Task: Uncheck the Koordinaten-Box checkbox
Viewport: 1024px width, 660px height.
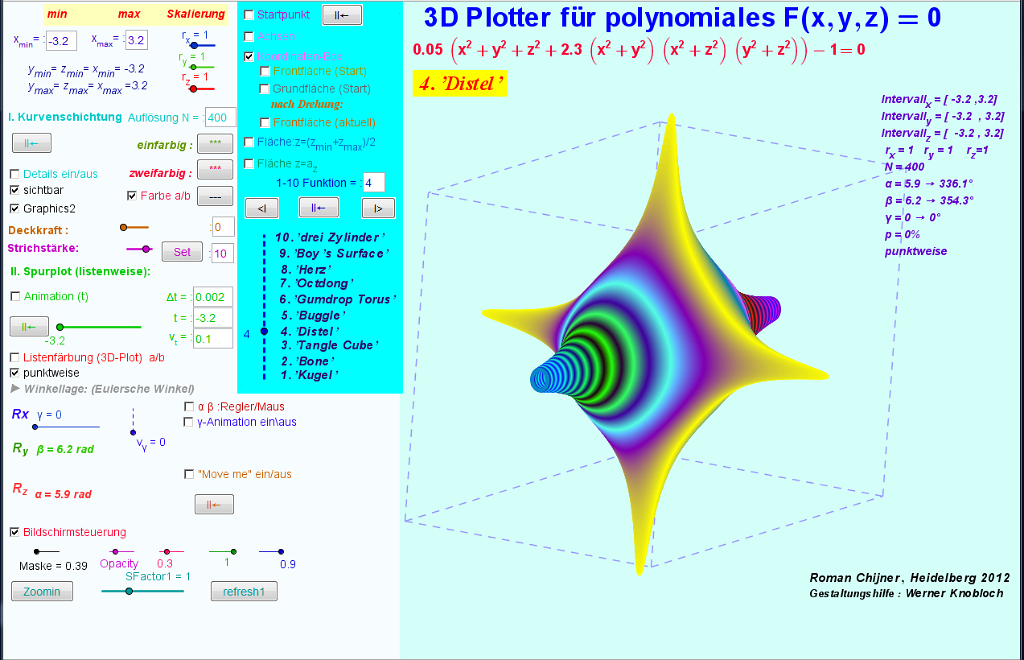Action: (249, 57)
